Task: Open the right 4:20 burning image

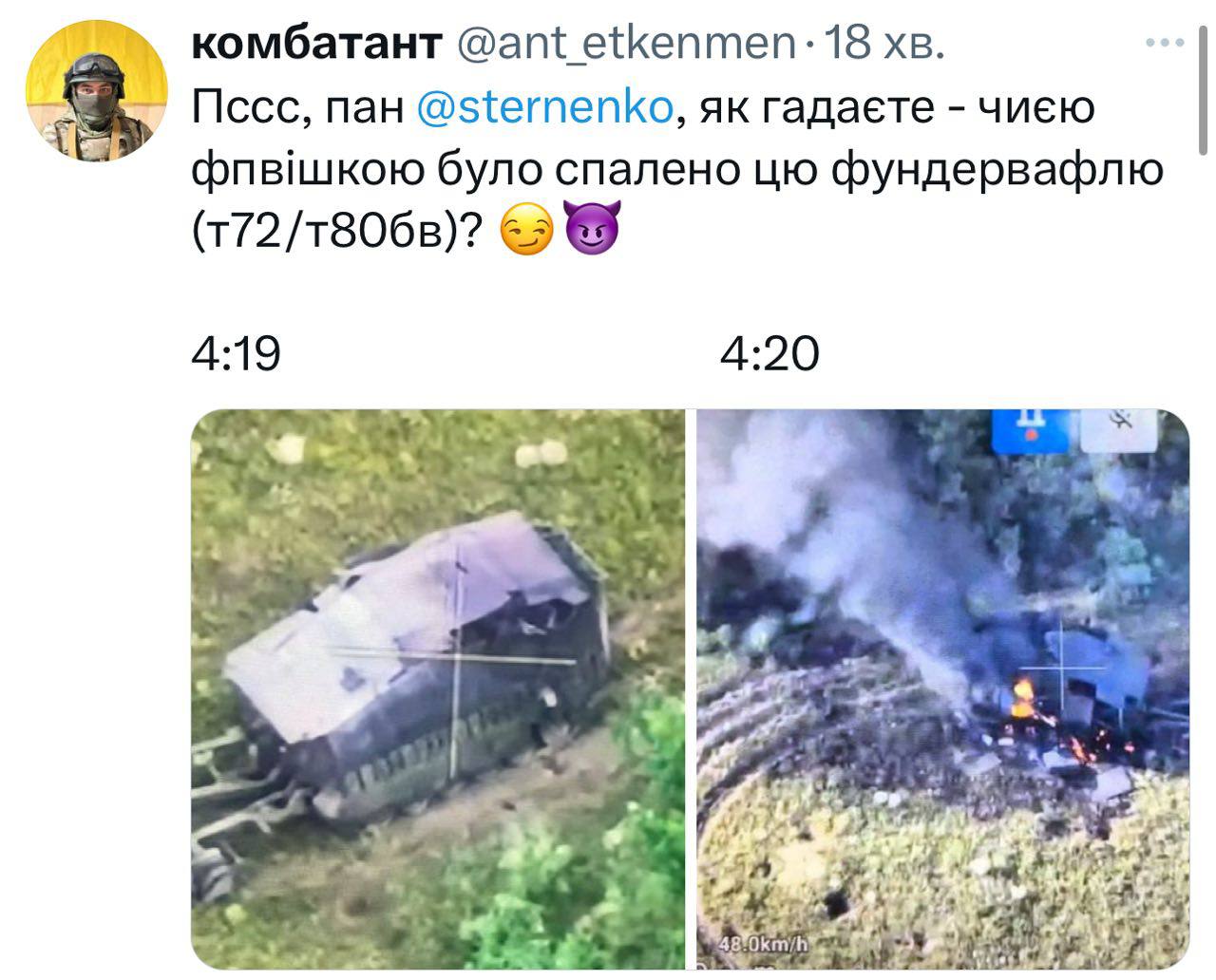Action: (943, 688)
